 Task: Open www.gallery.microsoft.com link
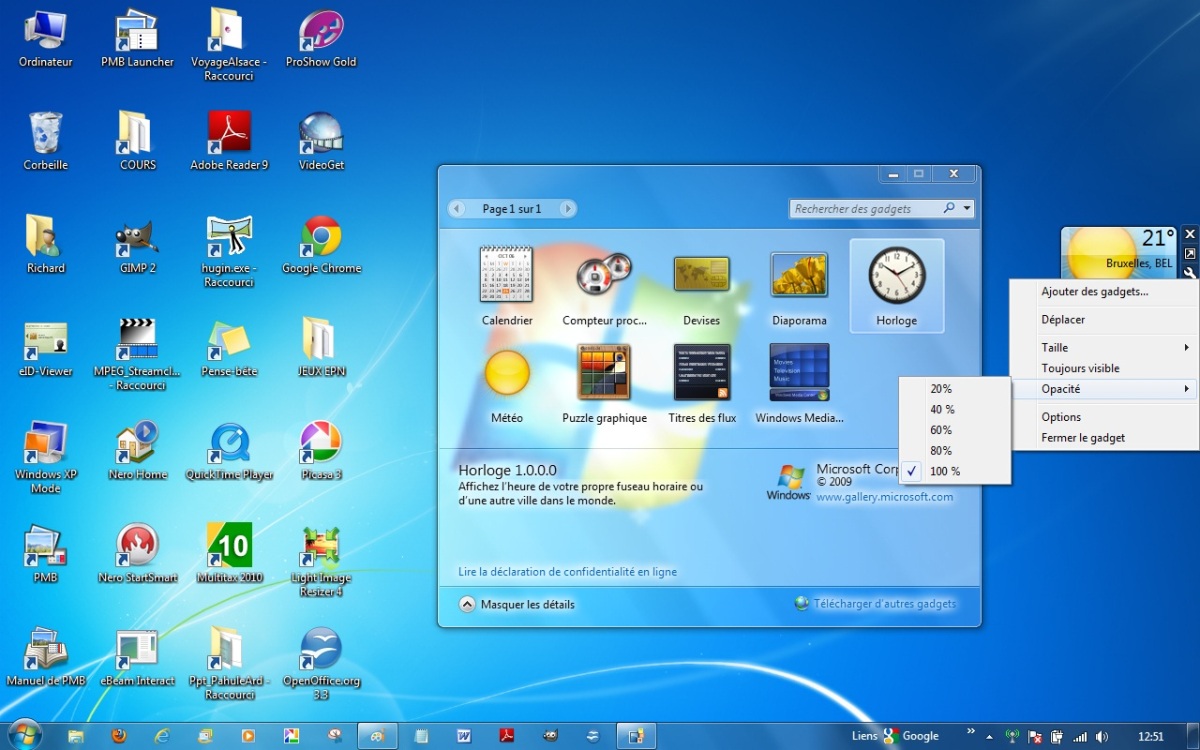point(885,497)
